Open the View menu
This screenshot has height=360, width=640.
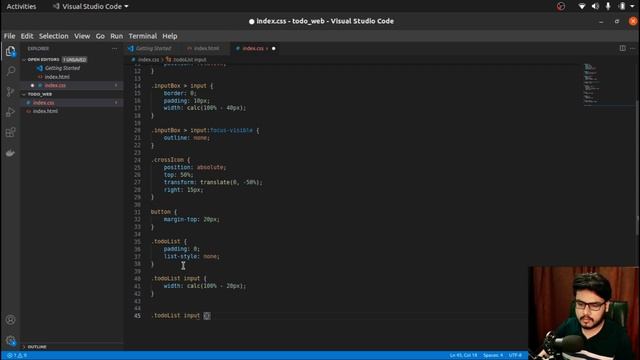coord(82,36)
